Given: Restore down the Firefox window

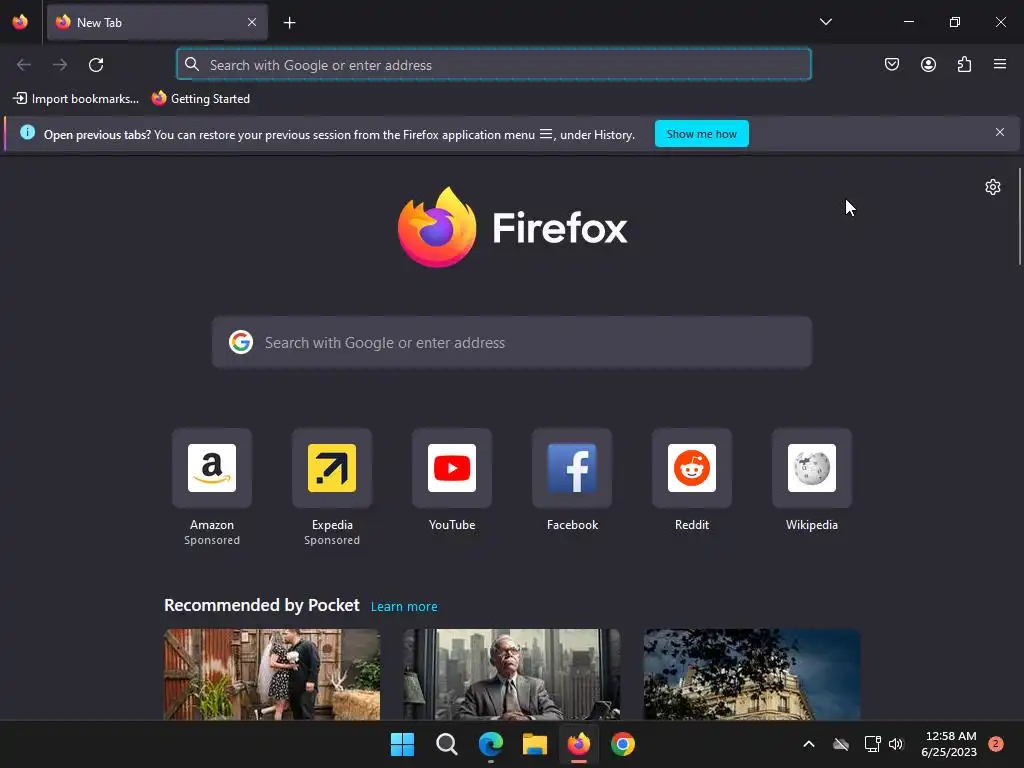Looking at the screenshot, I should click(x=955, y=22).
